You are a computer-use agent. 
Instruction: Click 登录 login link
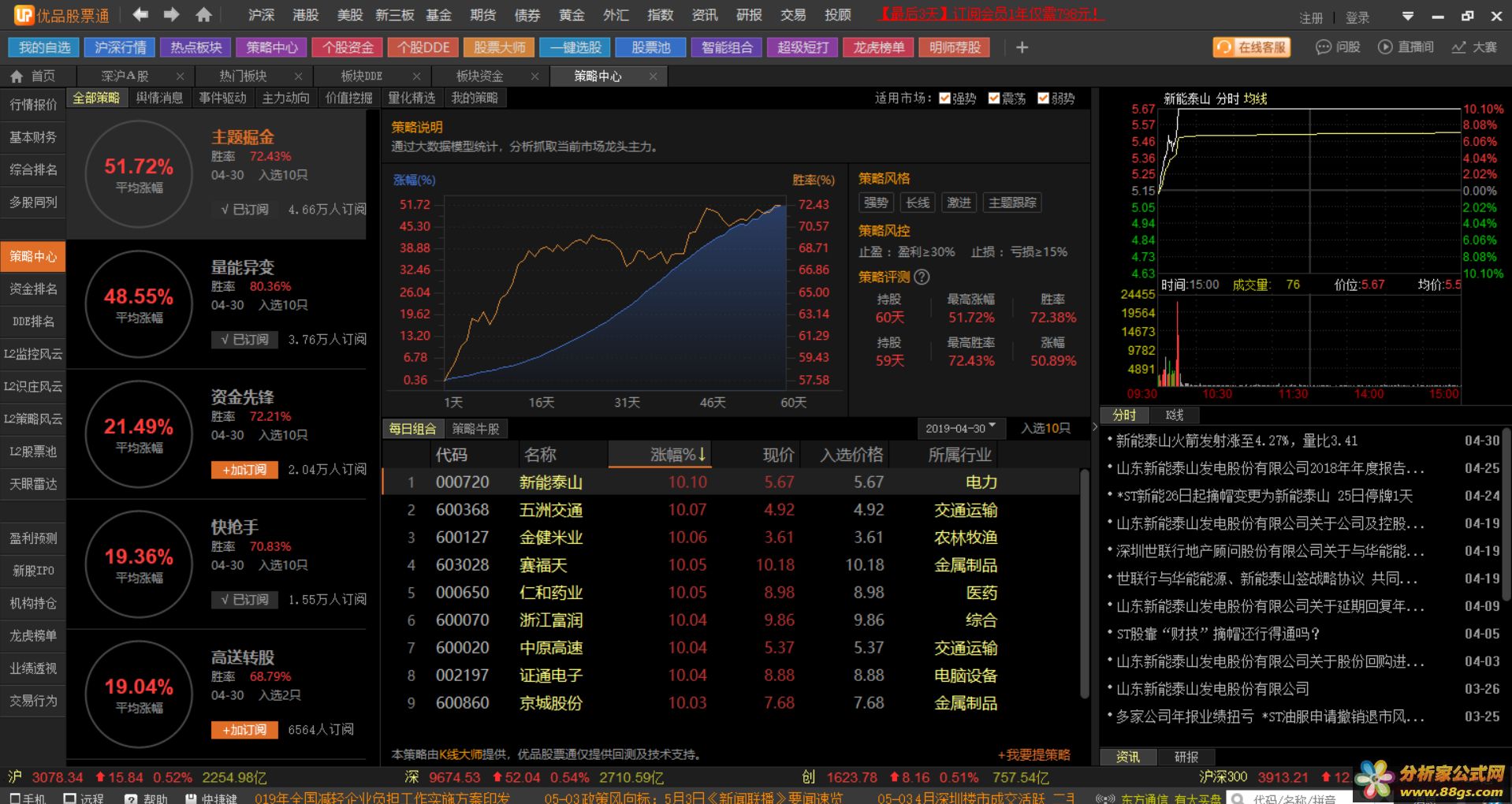[x=1357, y=17]
